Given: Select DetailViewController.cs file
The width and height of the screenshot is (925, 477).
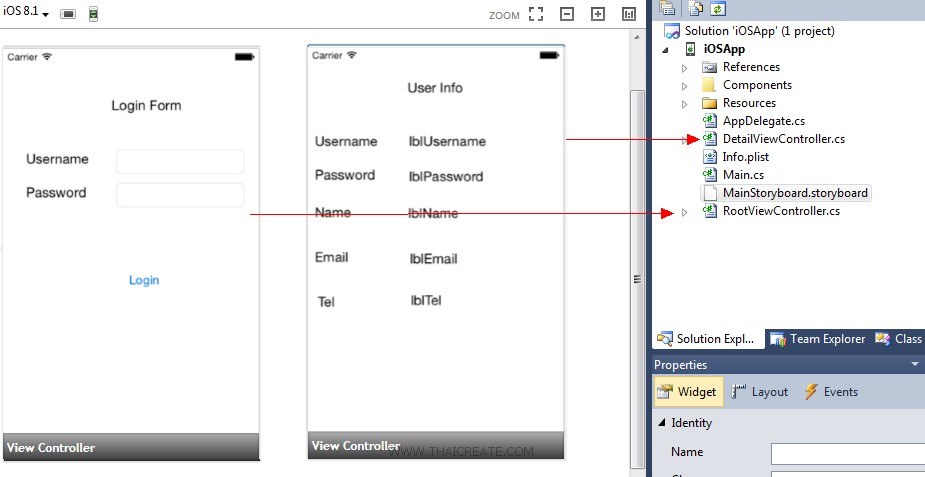Looking at the screenshot, I should [x=783, y=139].
